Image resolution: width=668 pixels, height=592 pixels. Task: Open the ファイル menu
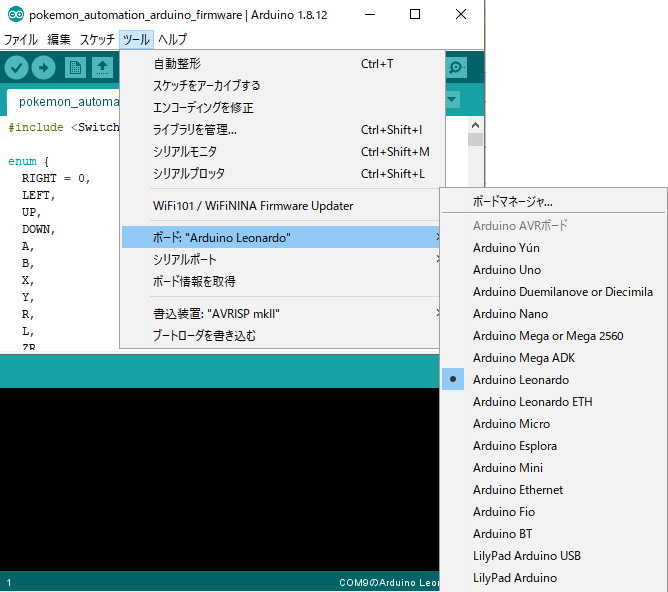coord(20,40)
